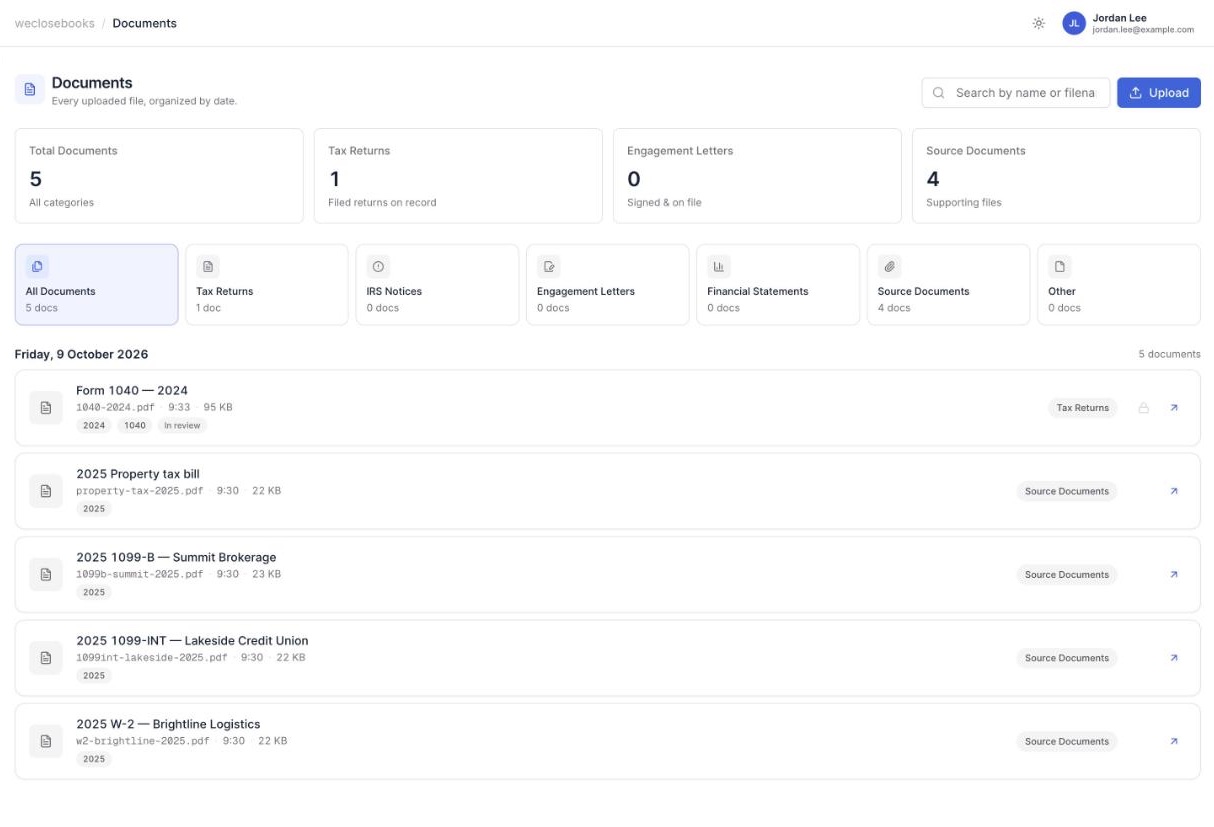Open the 2025 Property tax bill arrow icon

[x=1174, y=491]
